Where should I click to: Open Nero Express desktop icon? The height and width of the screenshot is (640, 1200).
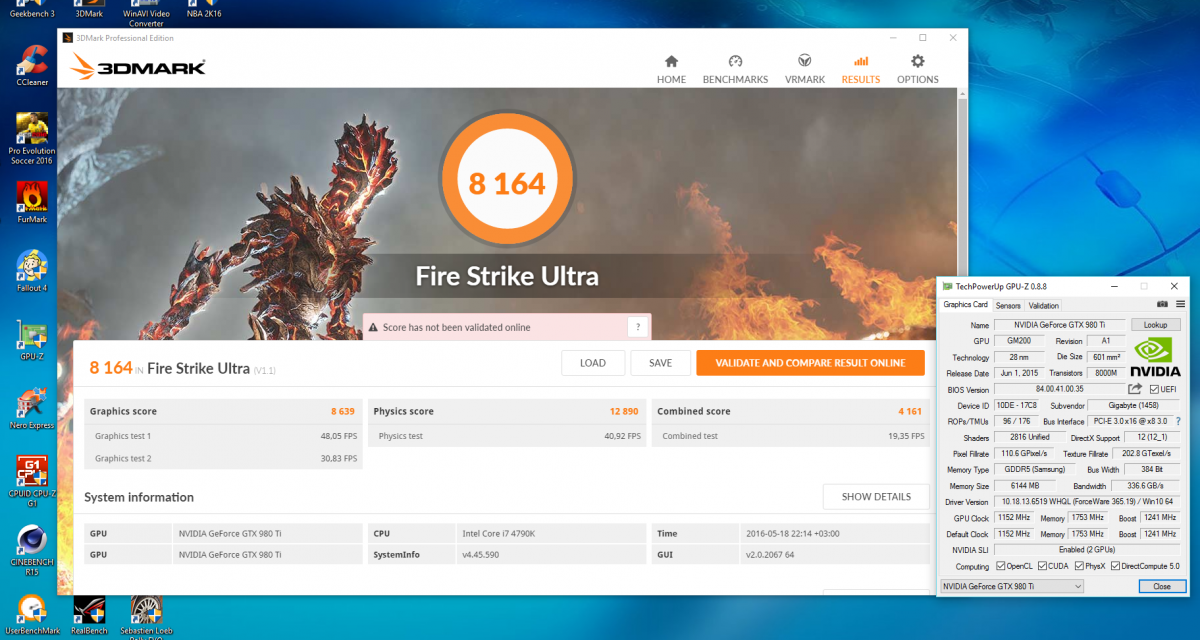click(31, 408)
